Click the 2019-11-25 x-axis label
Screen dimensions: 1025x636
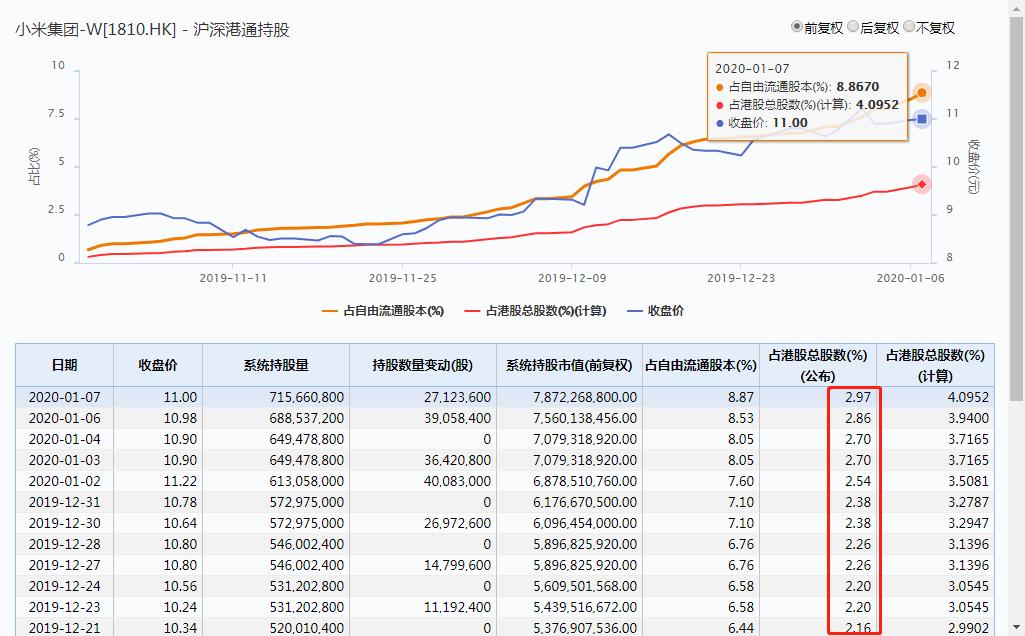[x=403, y=278]
